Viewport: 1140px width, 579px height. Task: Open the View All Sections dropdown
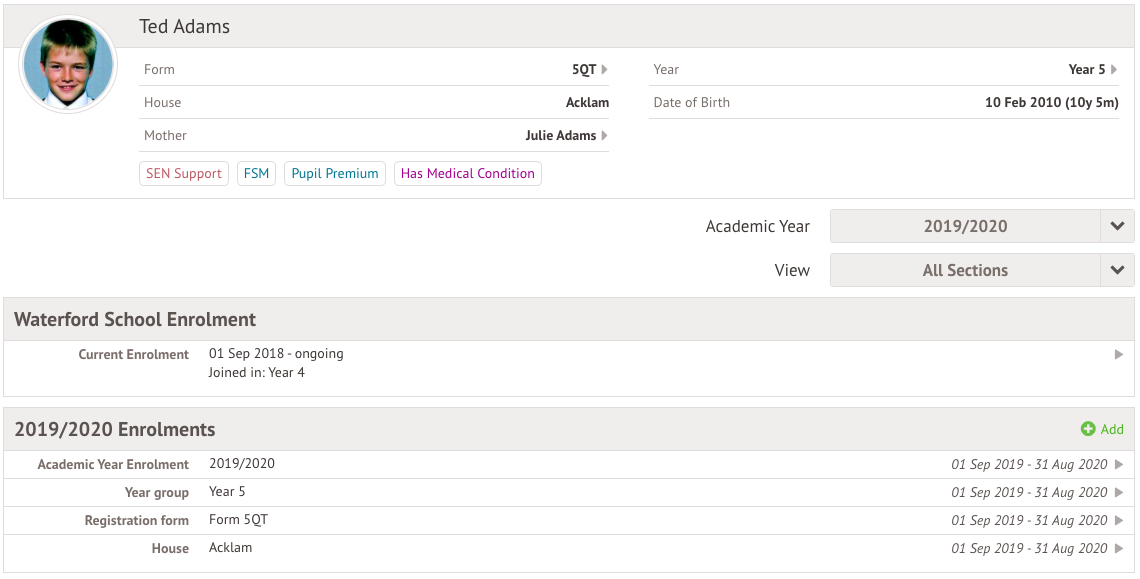964,270
